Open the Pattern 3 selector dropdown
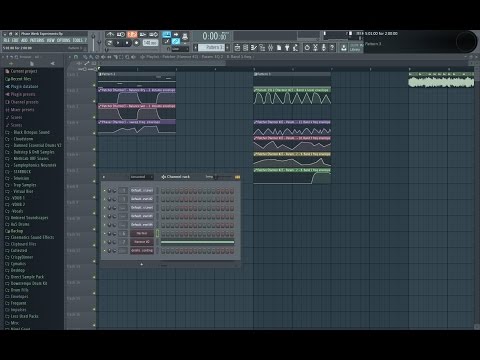The image size is (480, 360). pyautogui.click(x=212, y=48)
